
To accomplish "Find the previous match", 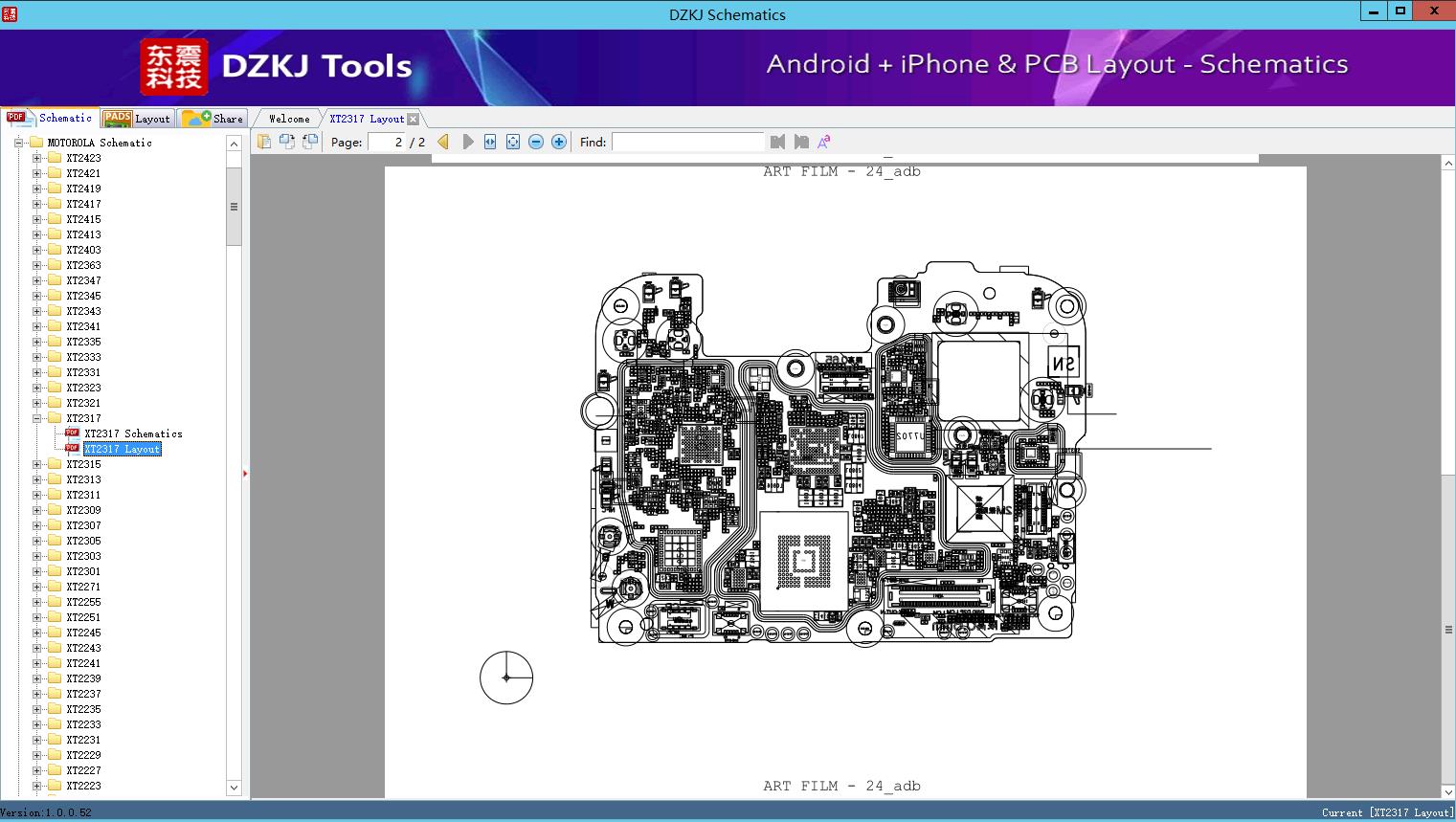I will pyautogui.click(x=777, y=142).
